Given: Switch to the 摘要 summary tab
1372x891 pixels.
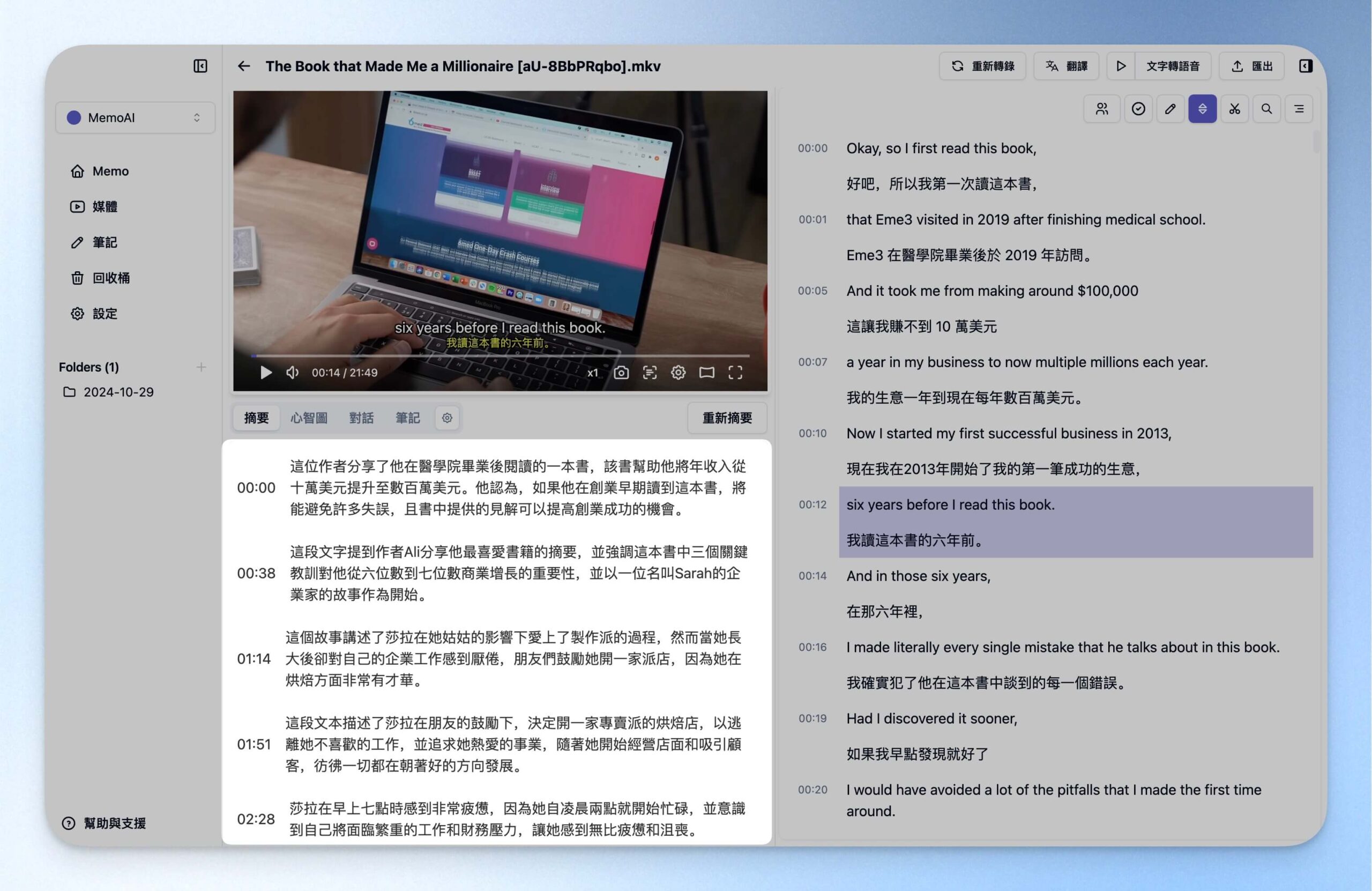Looking at the screenshot, I should (x=257, y=418).
